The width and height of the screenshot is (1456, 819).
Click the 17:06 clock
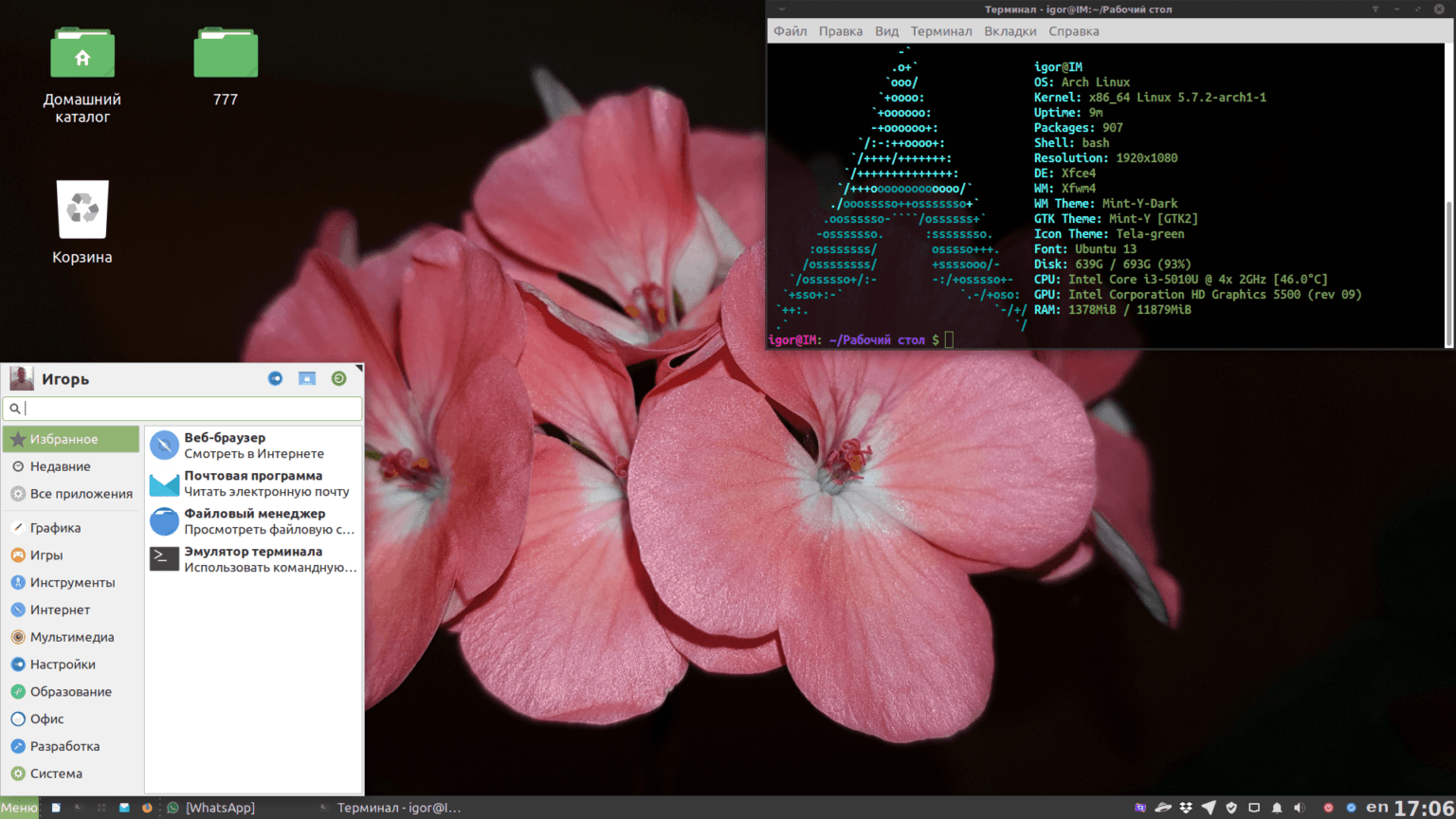coord(1424,808)
